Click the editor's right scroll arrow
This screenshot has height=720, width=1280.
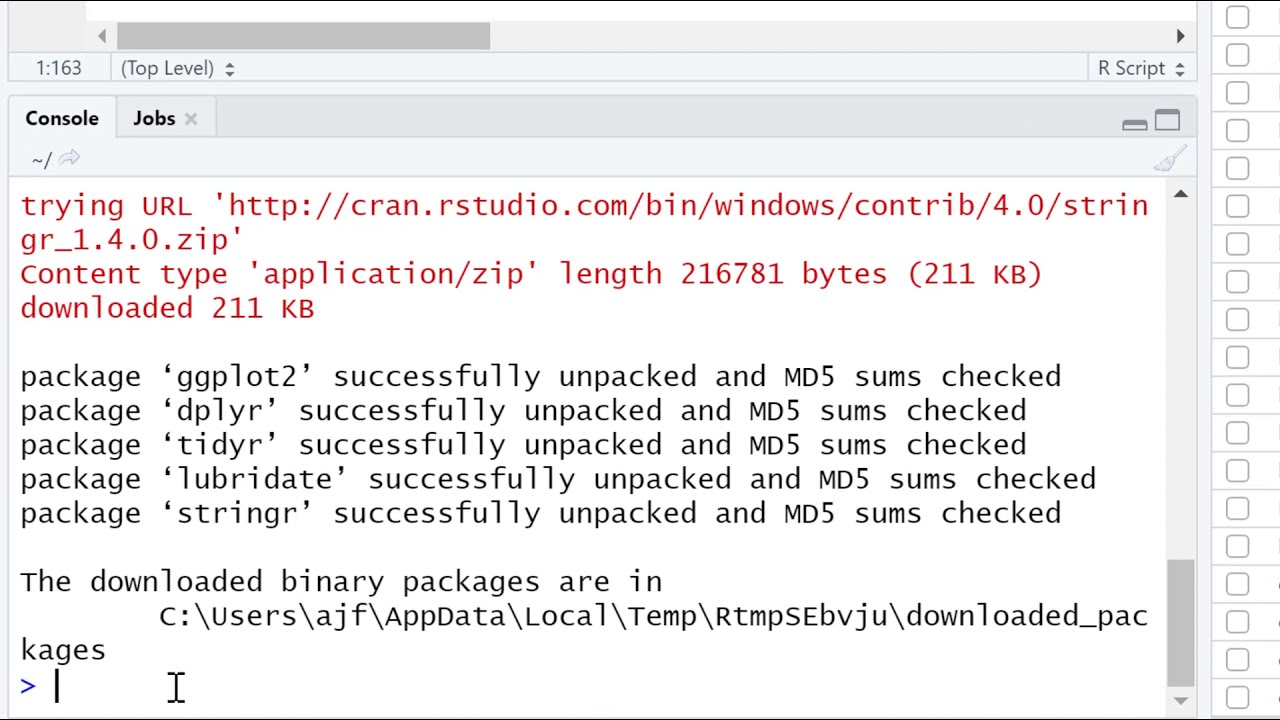(1180, 36)
